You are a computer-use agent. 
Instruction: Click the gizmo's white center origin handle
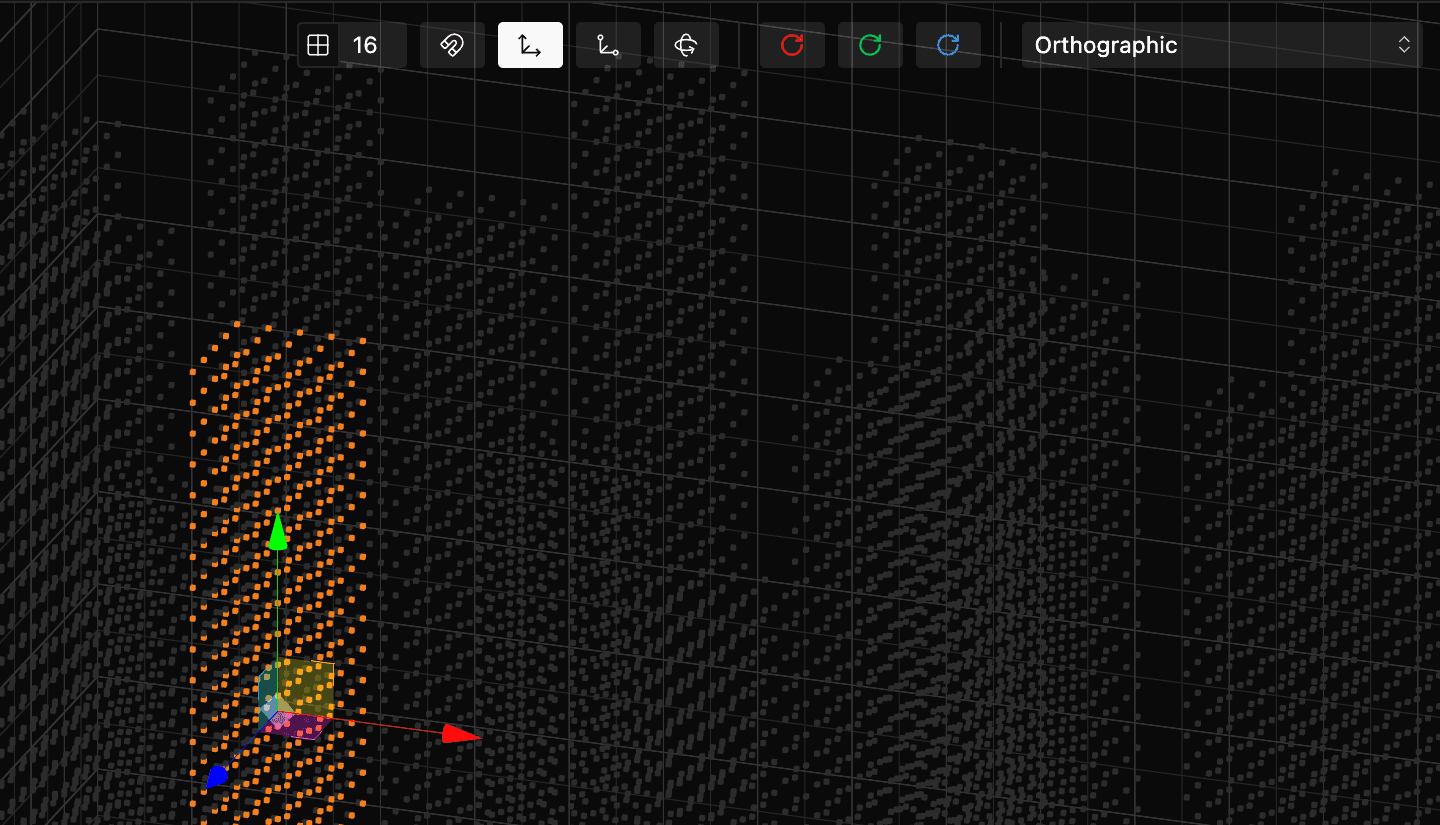pos(279,712)
